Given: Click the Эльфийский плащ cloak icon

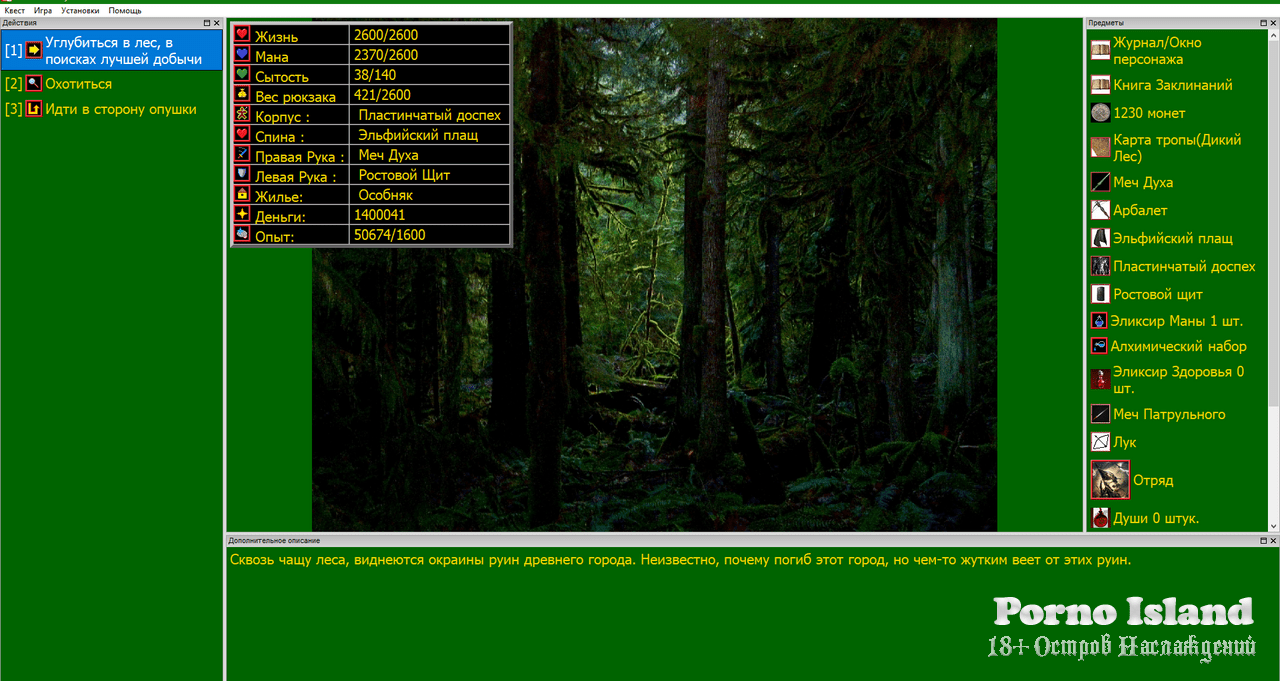Looking at the screenshot, I should pyautogui.click(x=1100, y=238).
